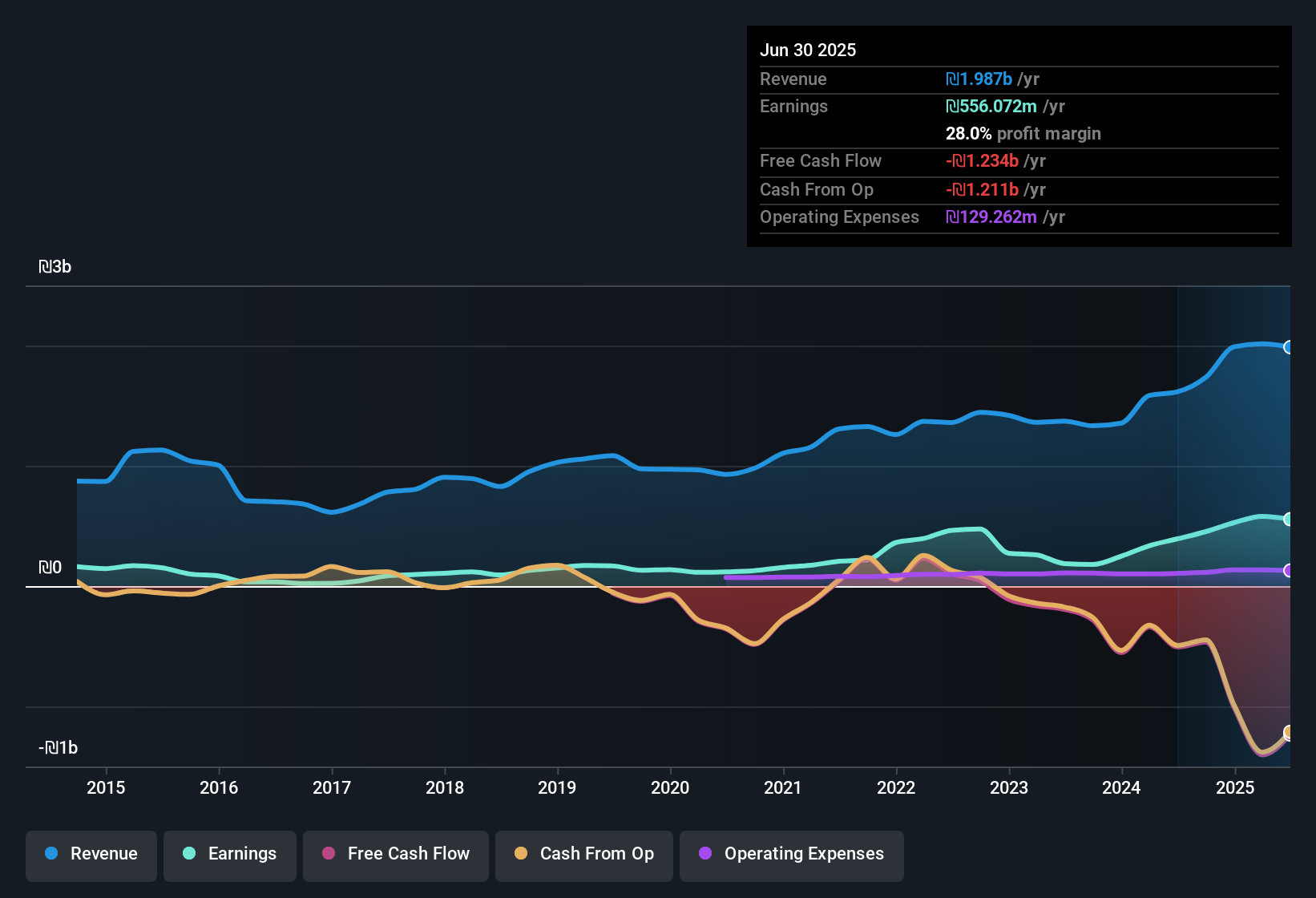Image resolution: width=1316 pixels, height=898 pixels.
Task: Select the Operating Expenses endpoint marker
Action: pos(1289,571)
